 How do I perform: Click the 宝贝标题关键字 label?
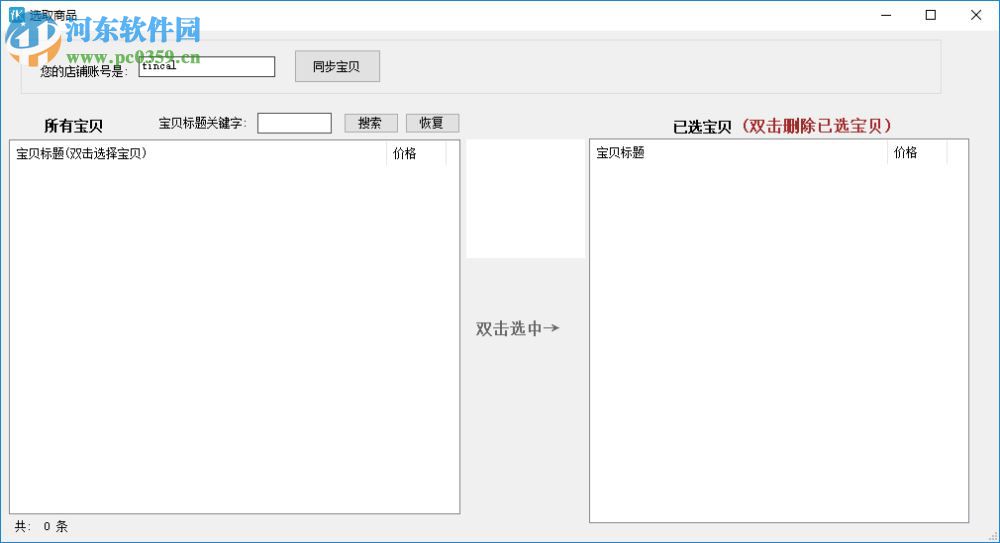coord(203,123)
